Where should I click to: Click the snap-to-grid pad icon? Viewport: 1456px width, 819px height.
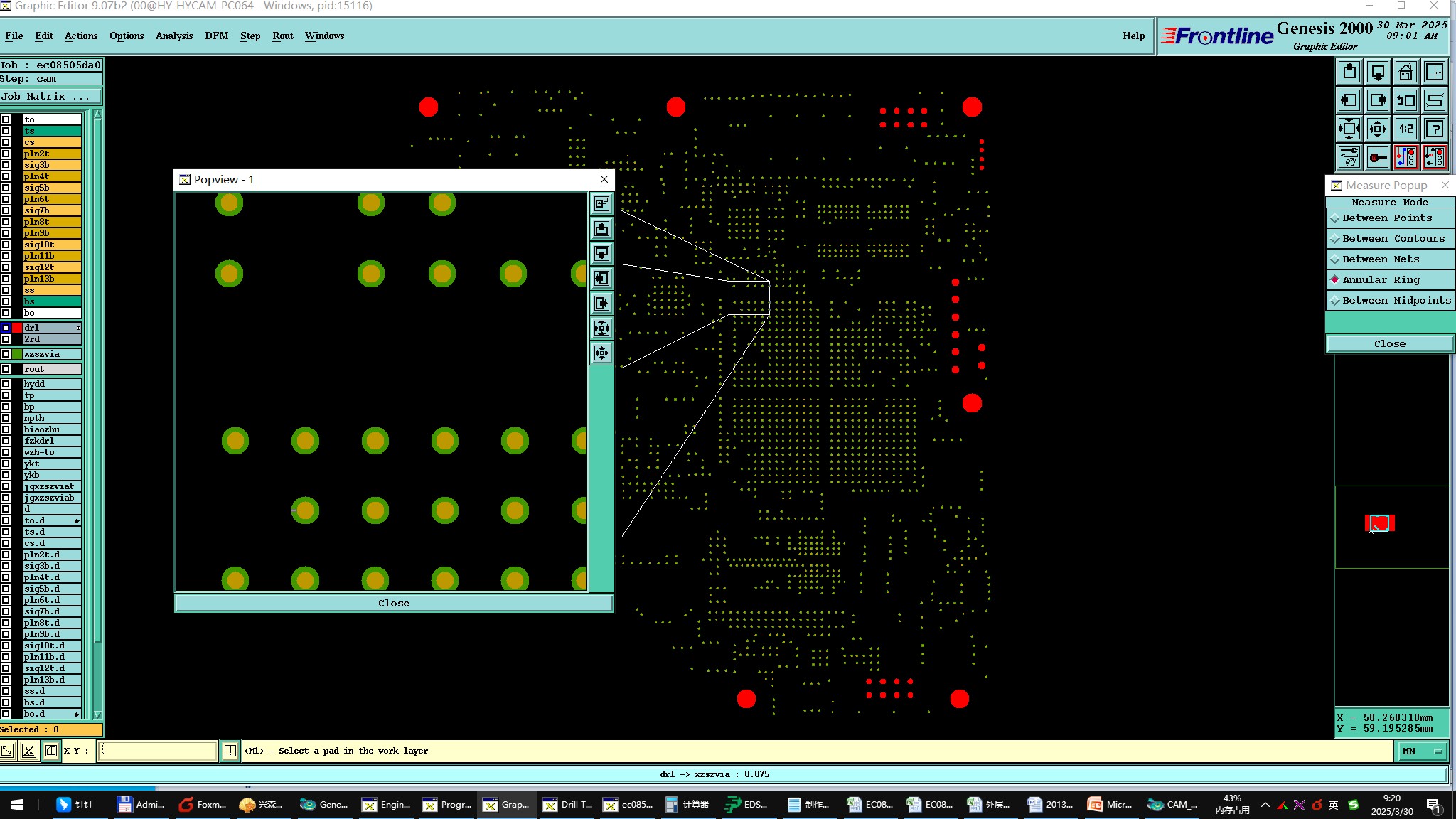1378,157
